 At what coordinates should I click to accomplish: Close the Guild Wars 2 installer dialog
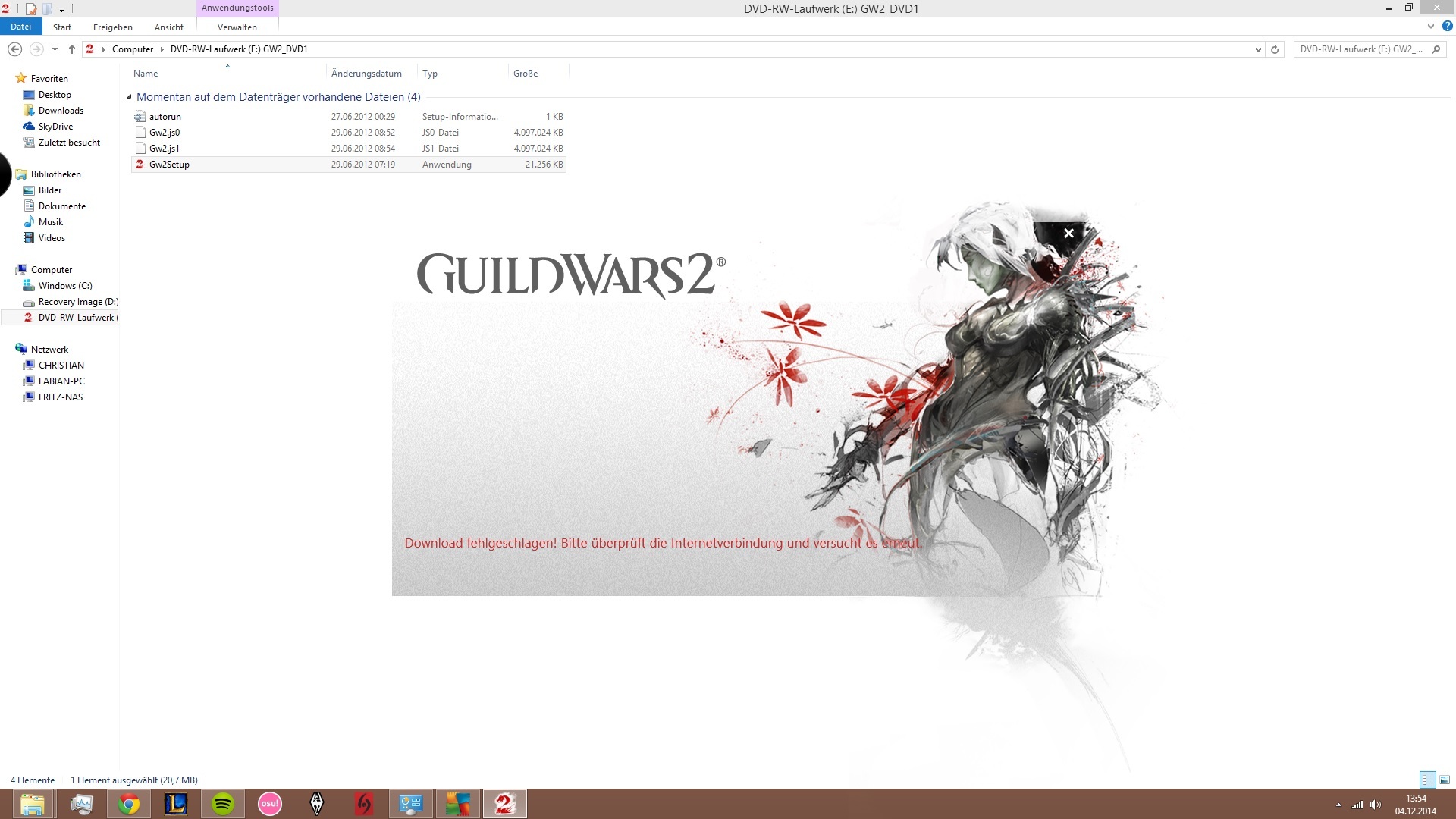click(1068, 233)
